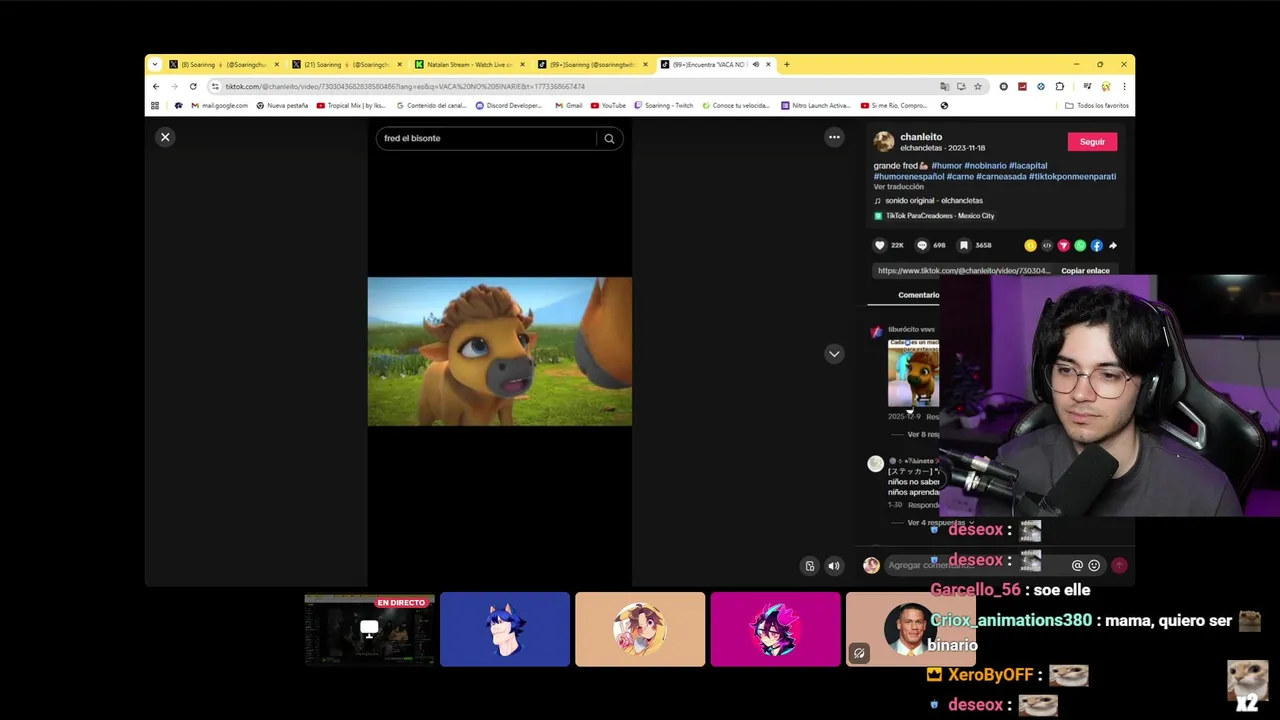Click the embed code icon
This screenshot has height=720, width=1280.
tap(1047, 245)
